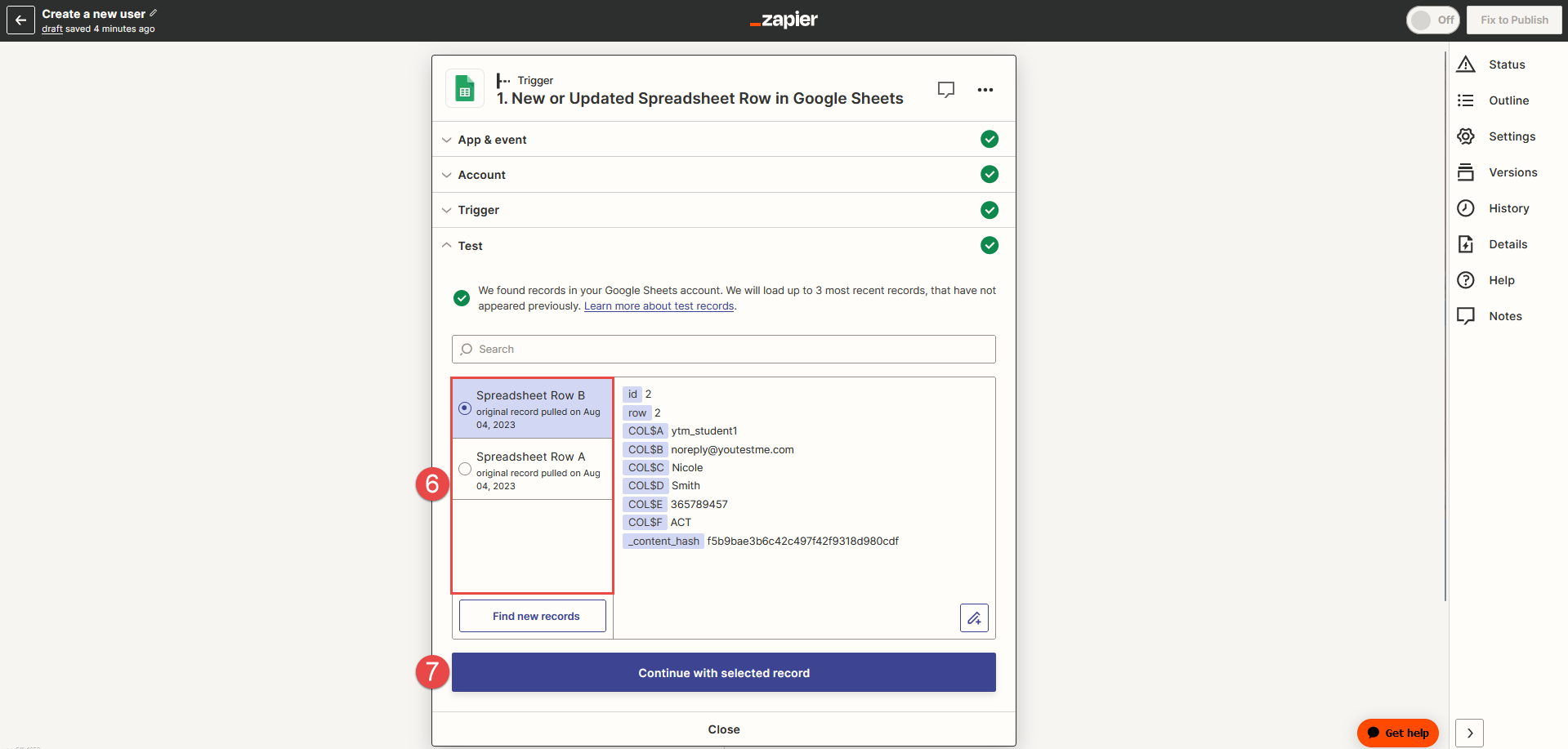Viewport: 1568px width, 749px height.
Task: Select the Outline sidebar label
Action: (x=1508, y=100)
